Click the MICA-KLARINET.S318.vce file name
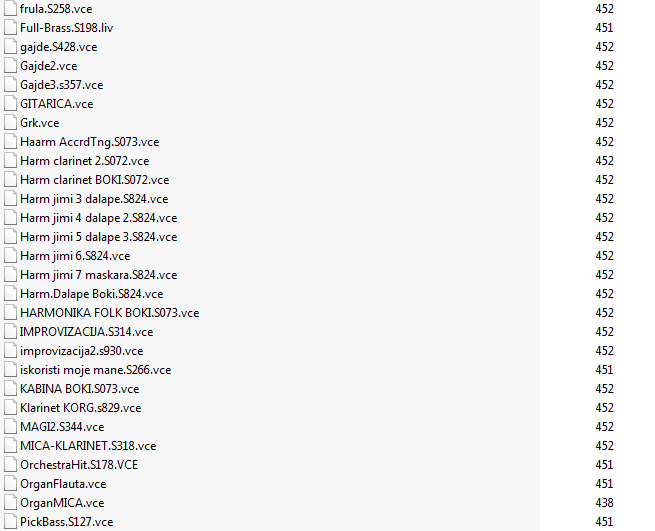 tap(88, 446)
